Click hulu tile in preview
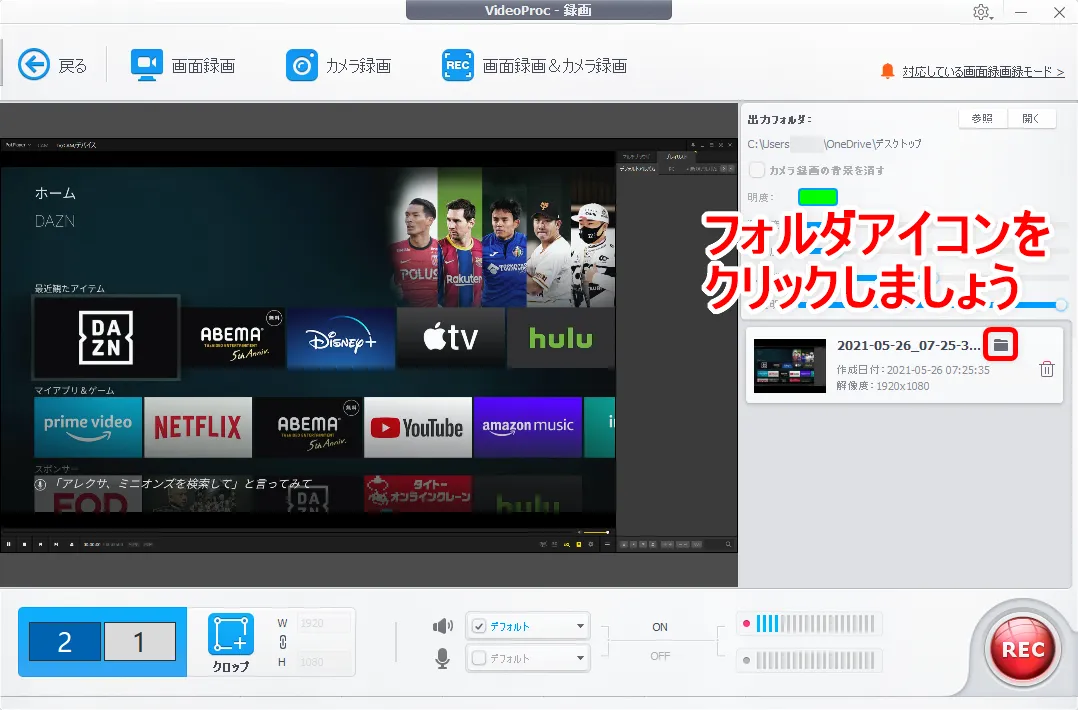 point(560,338)
